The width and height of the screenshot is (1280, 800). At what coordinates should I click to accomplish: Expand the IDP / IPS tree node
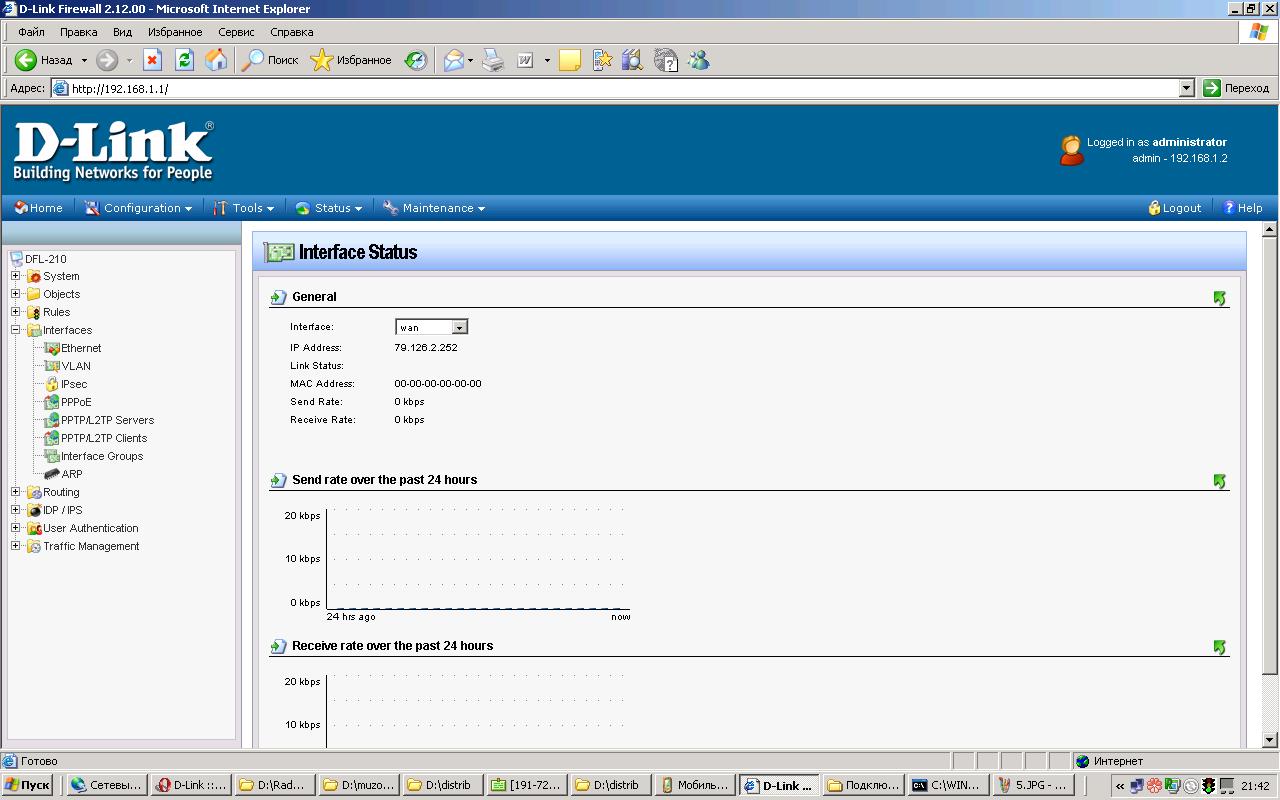[15, 510]
